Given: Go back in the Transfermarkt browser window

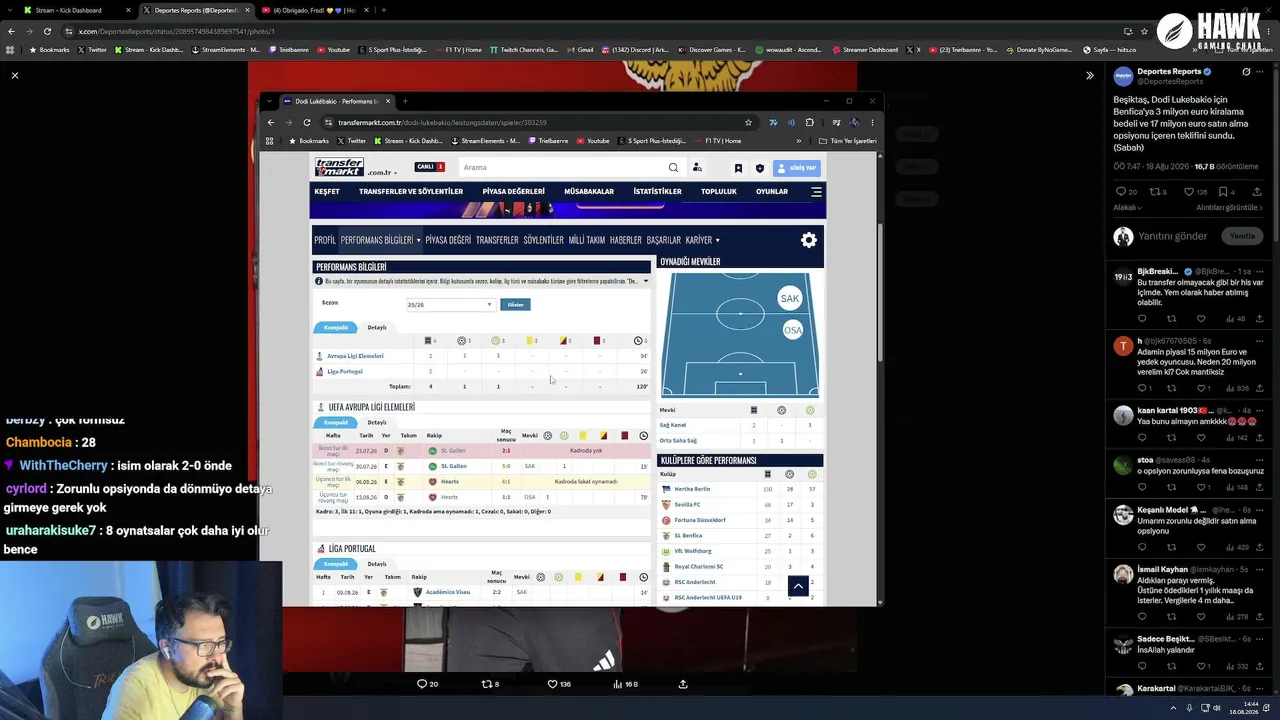Looking at the screenshot, I should click(270, 123).
